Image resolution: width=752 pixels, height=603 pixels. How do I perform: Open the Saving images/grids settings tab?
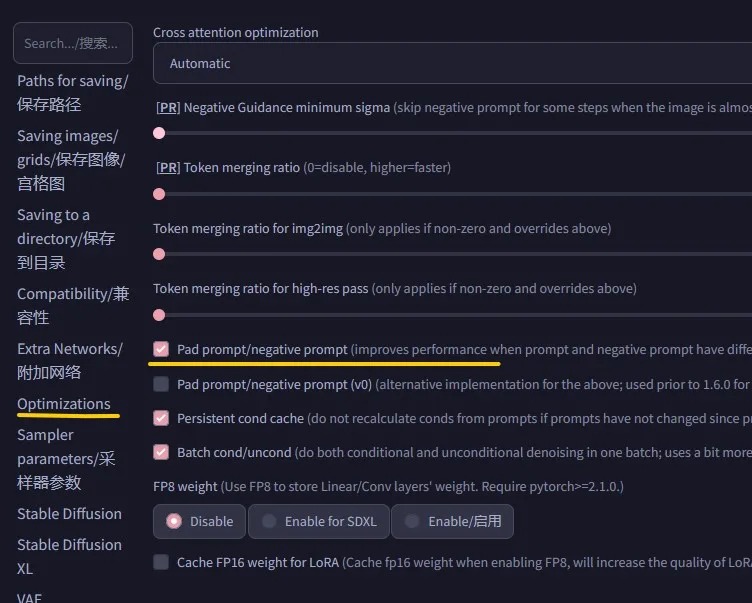70,159
